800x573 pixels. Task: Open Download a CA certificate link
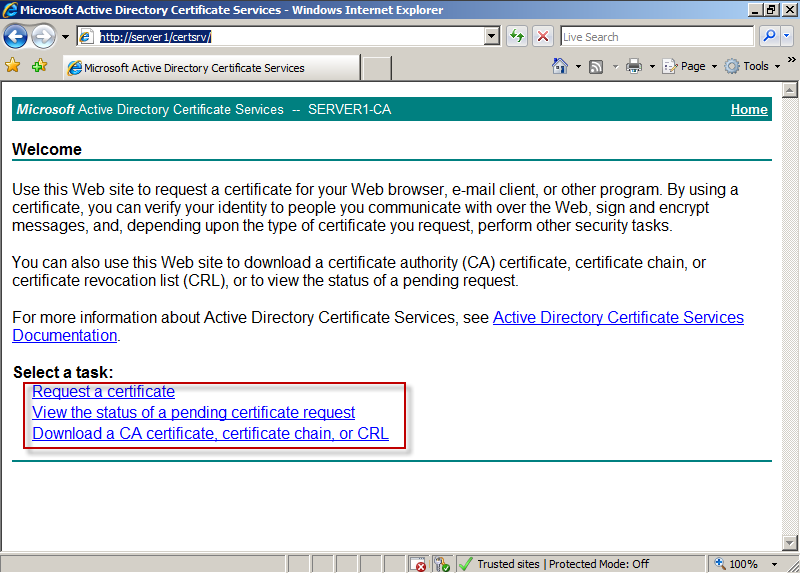(x=210, y=434)
